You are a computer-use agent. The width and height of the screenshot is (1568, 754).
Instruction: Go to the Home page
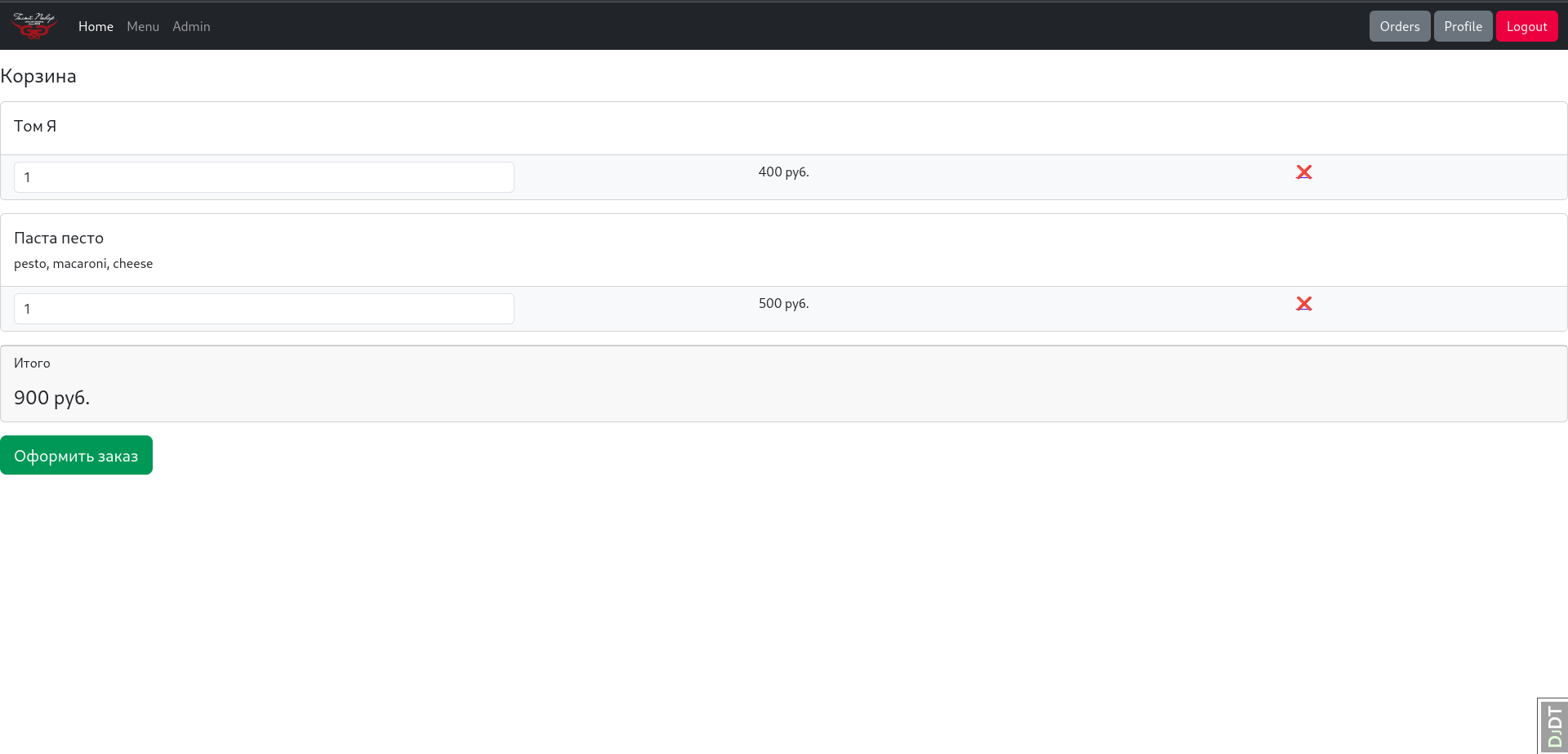coord(96,26)
